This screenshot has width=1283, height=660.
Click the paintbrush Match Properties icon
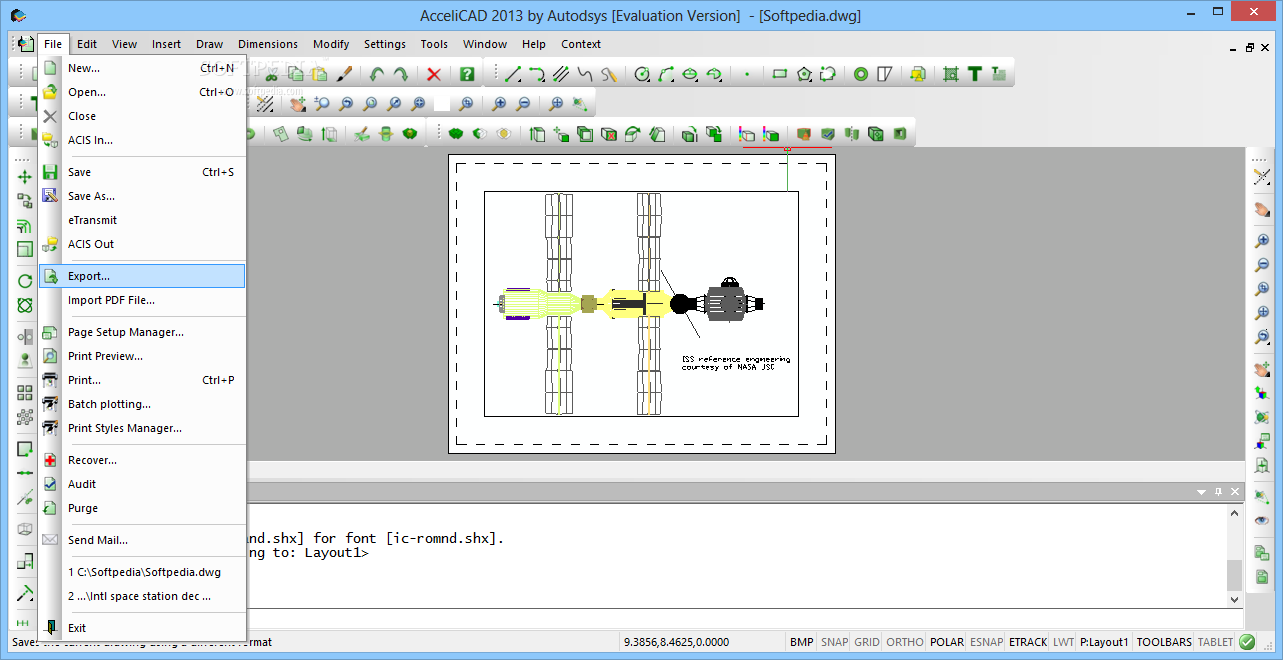(x=343, y=74)
